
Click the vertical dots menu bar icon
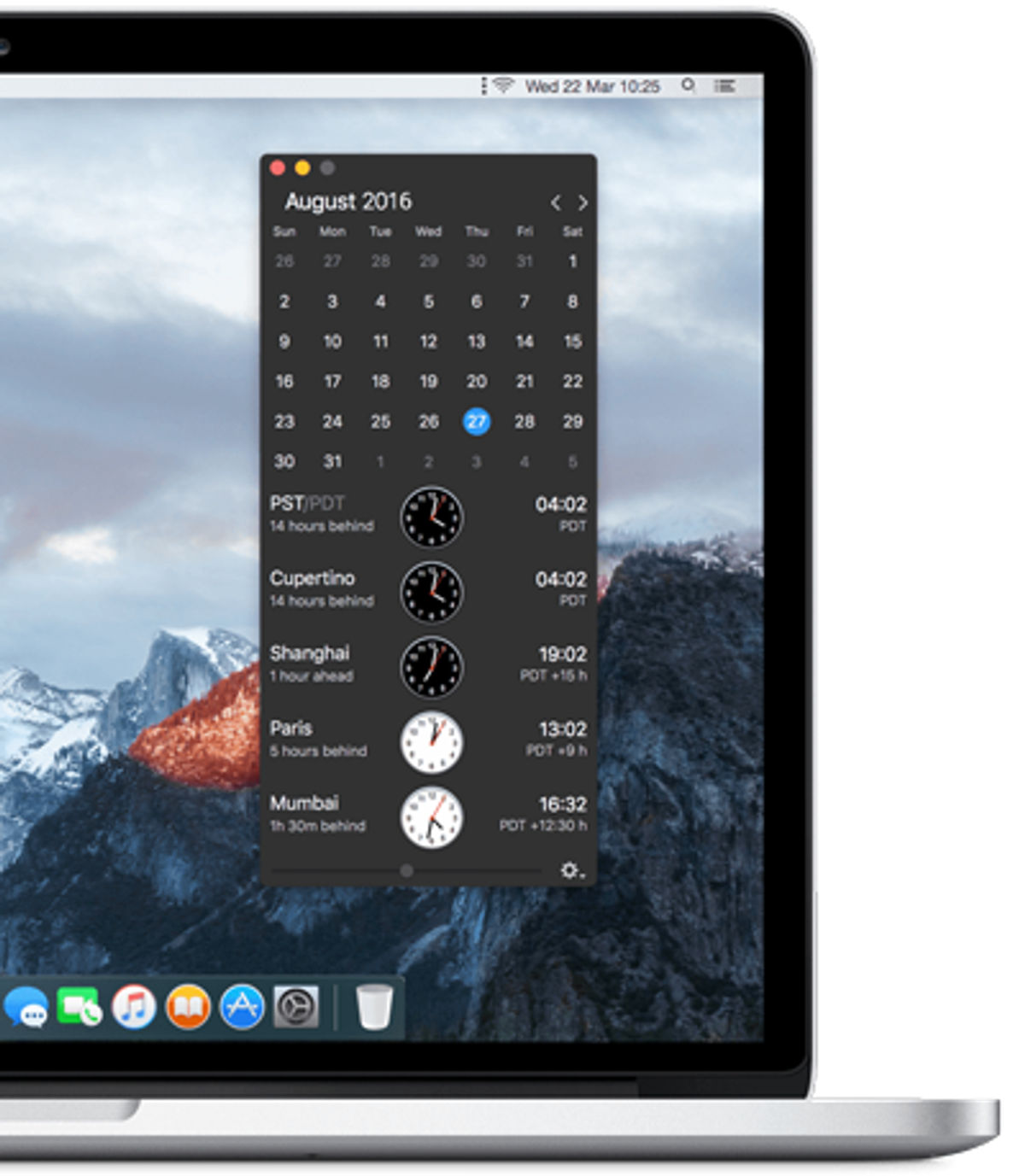tap(483, 85)
